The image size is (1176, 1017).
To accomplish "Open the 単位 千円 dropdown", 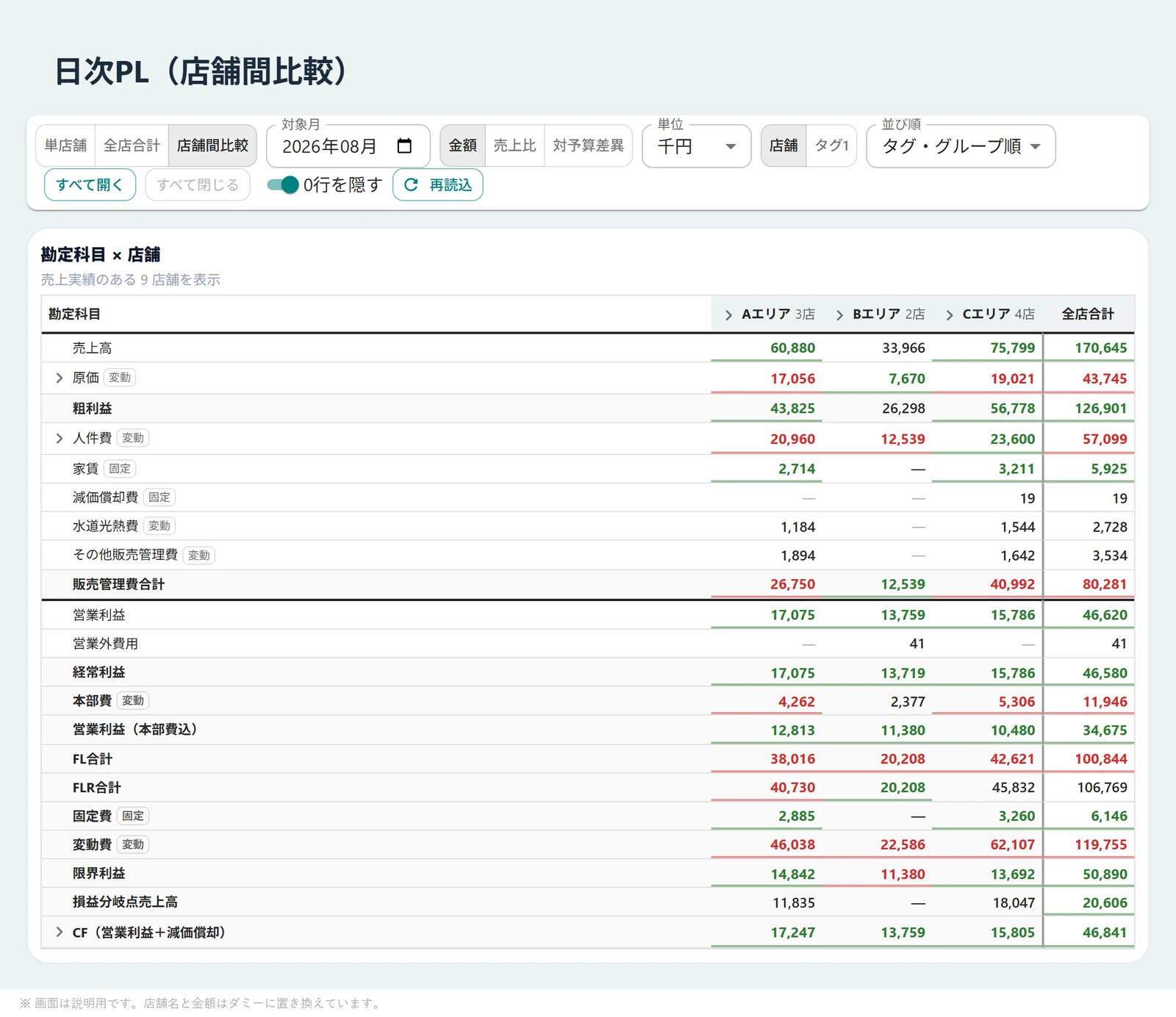I will coord(696,146).
